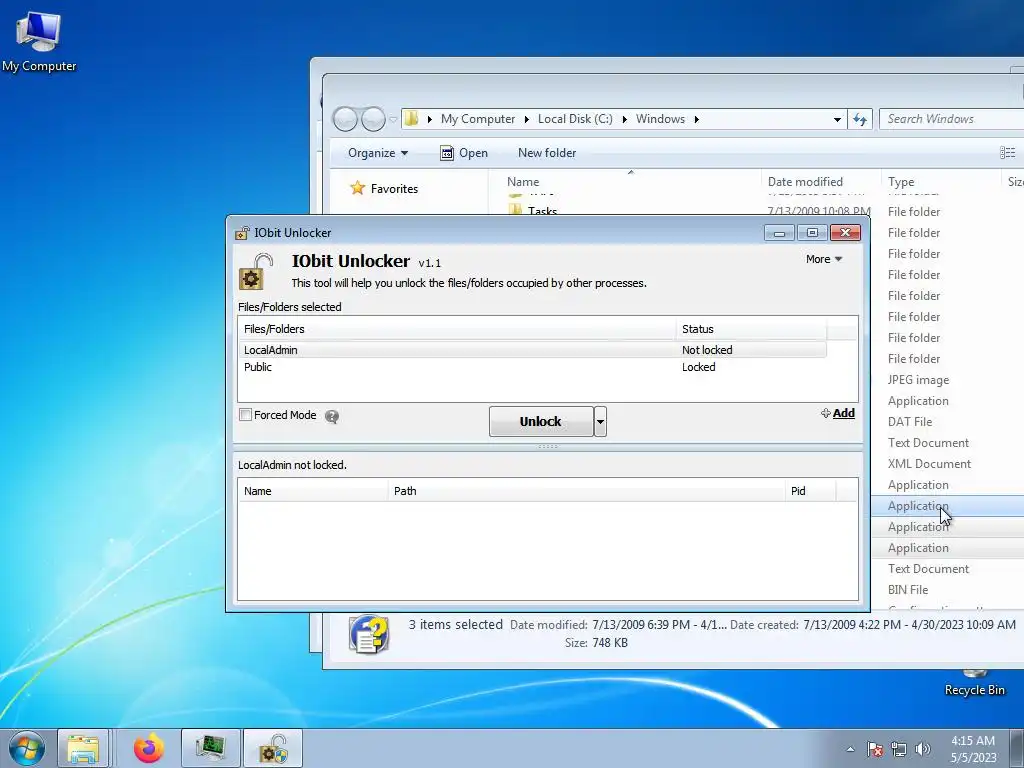The image size is (1024, 768).
Task: Open the Recycle Bin desktop icon
Action: [x=974, y=683]
